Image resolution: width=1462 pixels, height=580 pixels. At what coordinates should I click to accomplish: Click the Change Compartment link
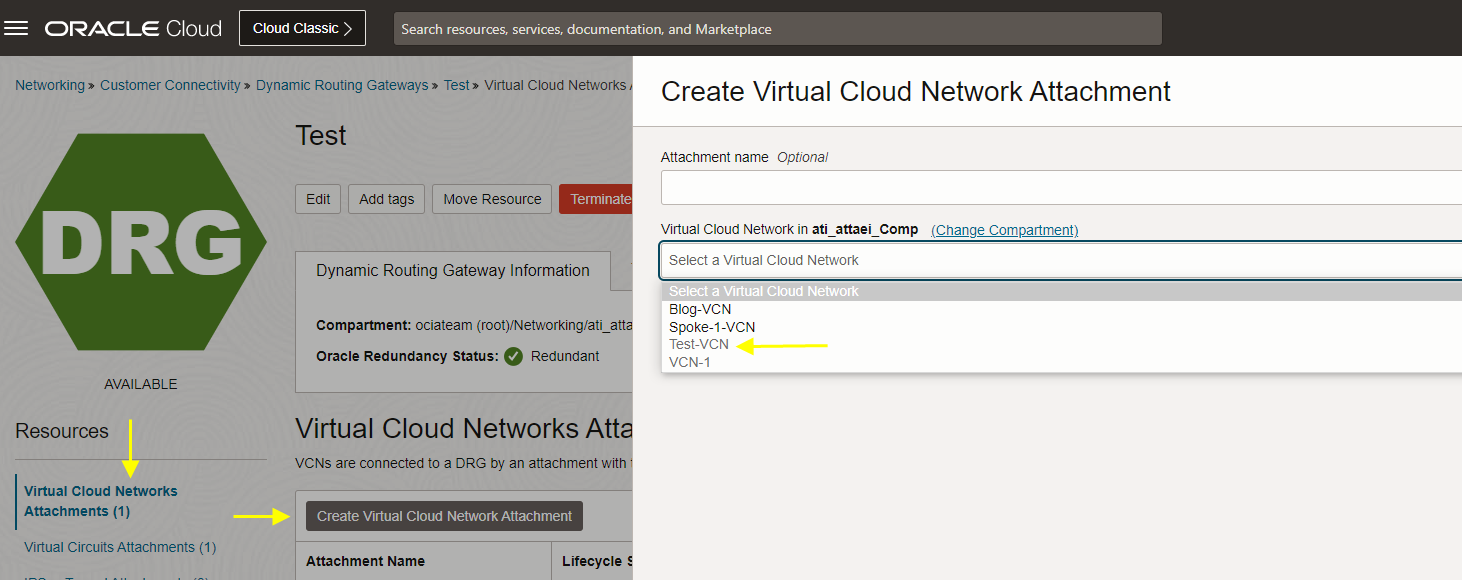1004,230
